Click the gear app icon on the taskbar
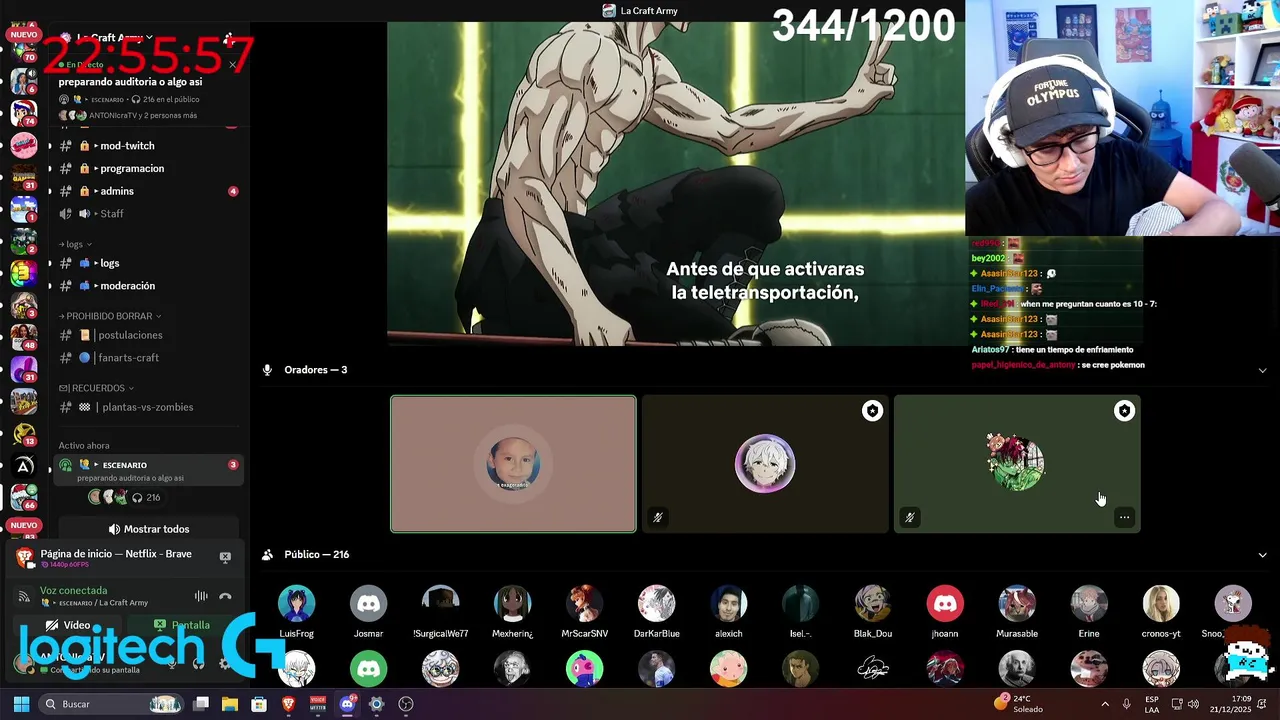This screenshot has height=720, width=1280. coord(376,704)
